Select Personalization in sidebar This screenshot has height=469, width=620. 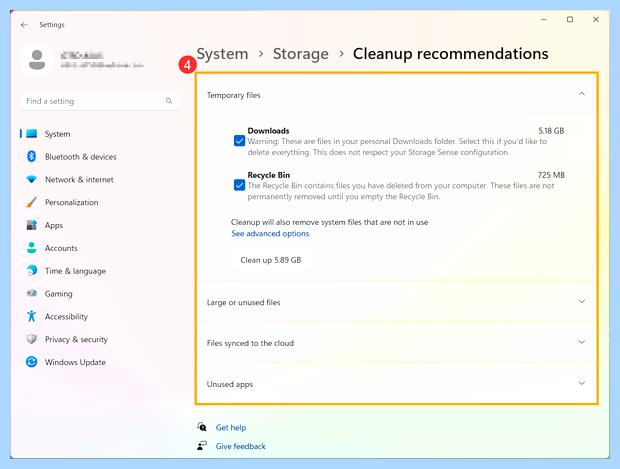click(x=72, y=202)
